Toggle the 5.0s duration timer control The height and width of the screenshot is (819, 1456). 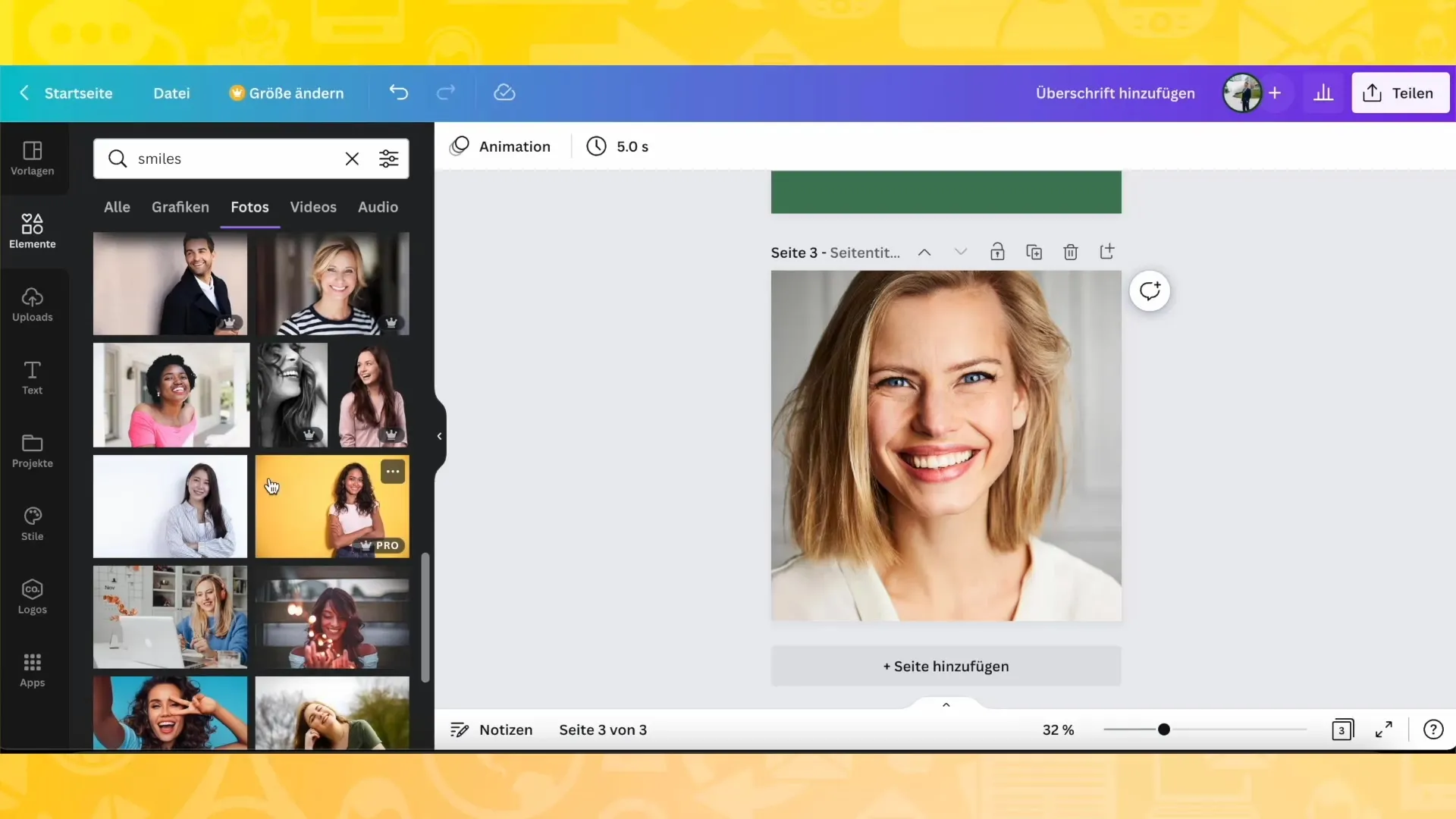619,147
